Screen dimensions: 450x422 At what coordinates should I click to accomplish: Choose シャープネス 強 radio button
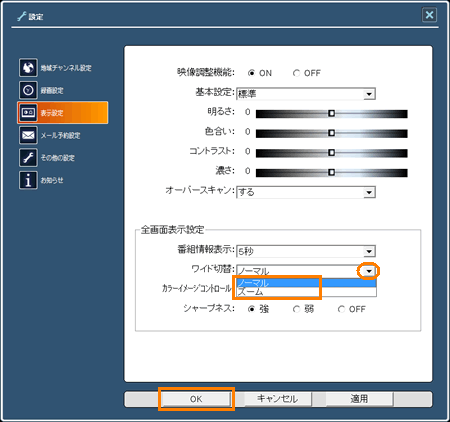coord(251,309)
